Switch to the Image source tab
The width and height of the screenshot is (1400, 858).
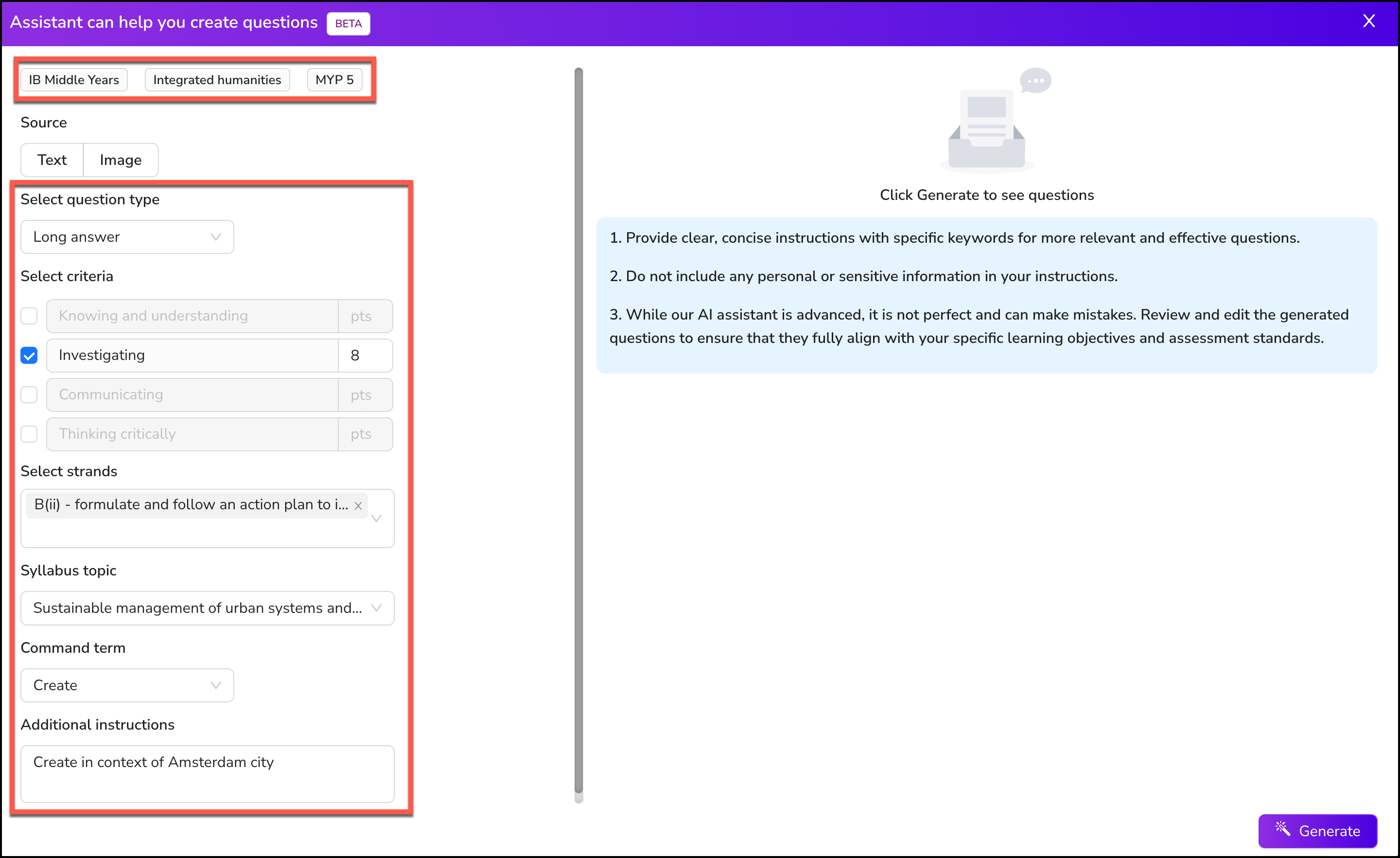coord(121,160)
